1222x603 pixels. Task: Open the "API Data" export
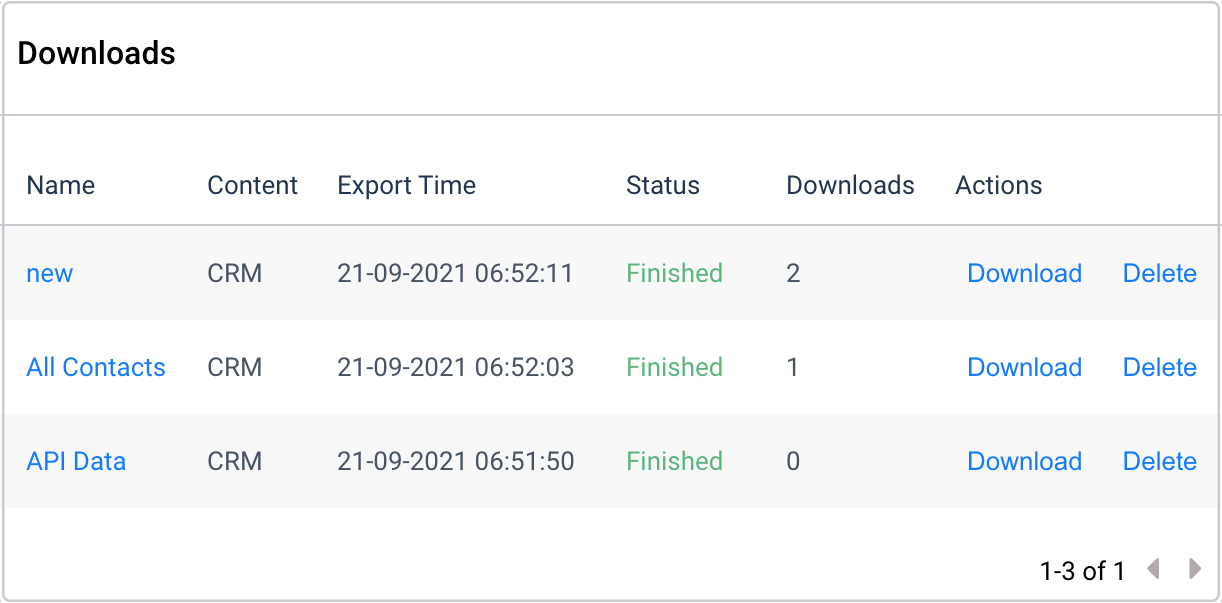point(76,461)
